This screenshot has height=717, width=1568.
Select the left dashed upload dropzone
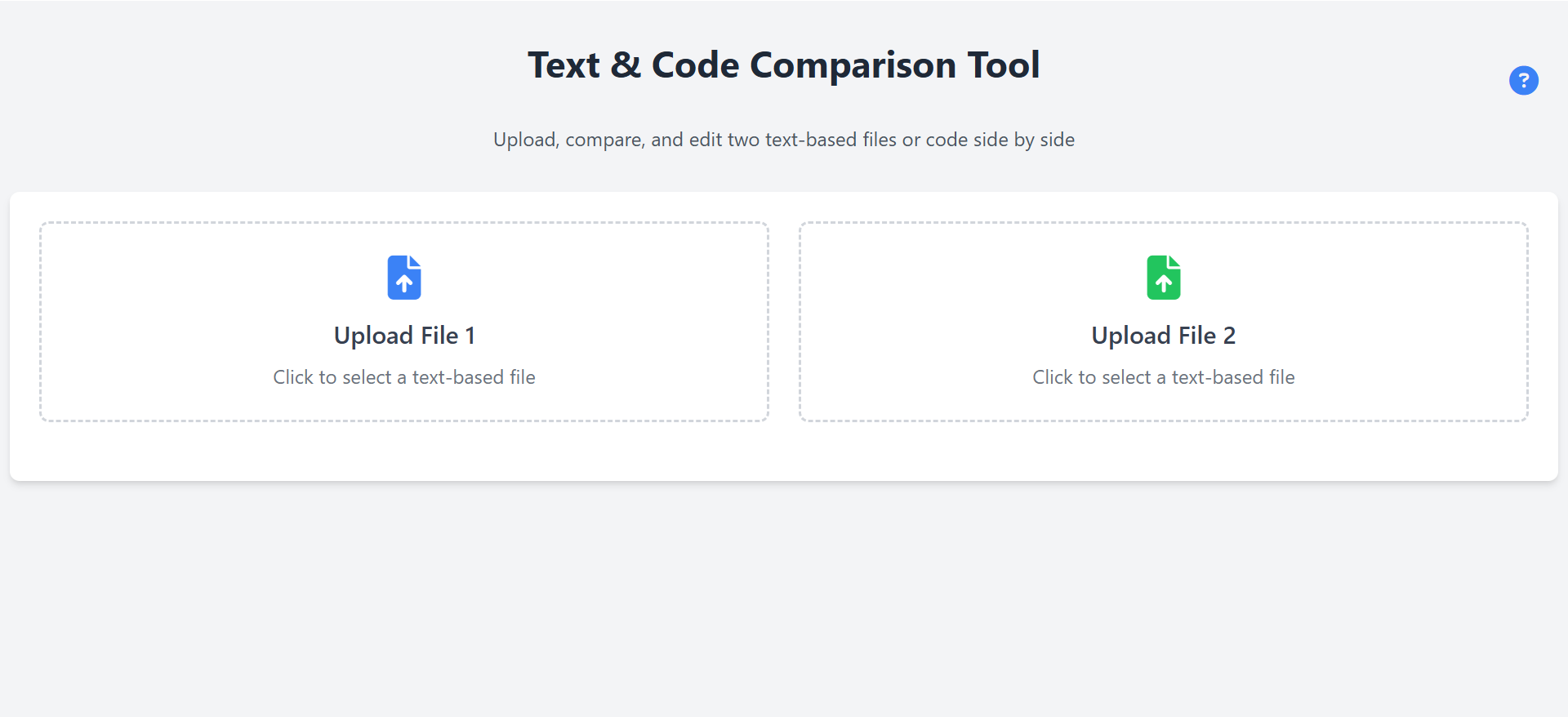[x=403, y=322]
